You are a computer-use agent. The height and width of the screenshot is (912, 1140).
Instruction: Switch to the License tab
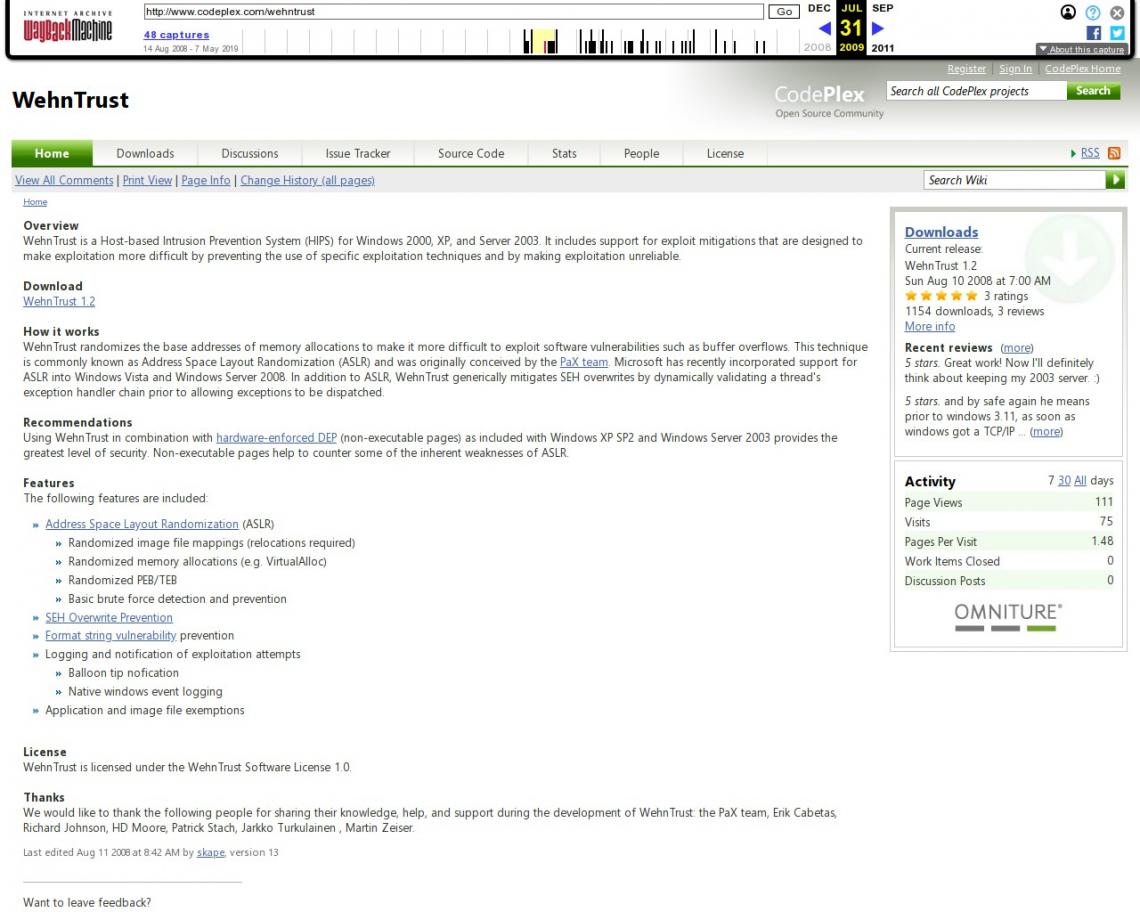coord(725,153)
